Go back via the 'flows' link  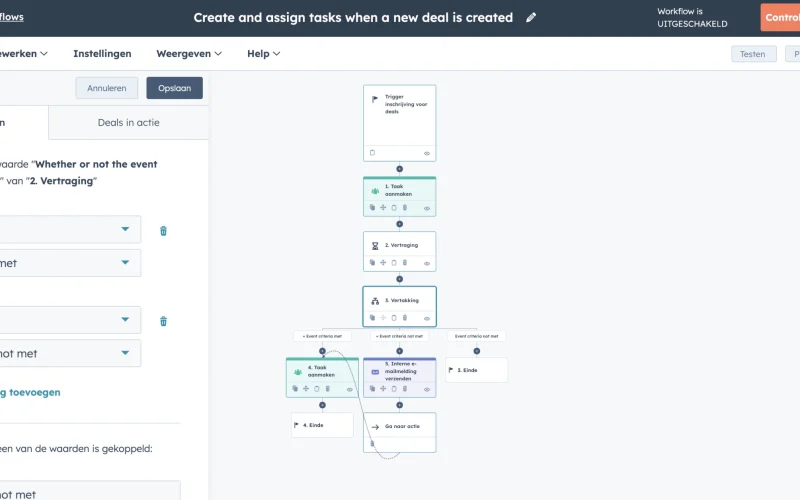tap(12, 17)
